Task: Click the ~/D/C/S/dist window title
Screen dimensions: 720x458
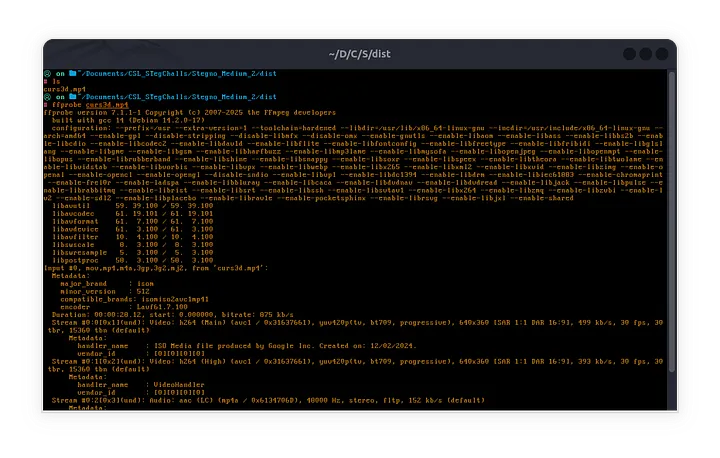Action: click(x=360, y=54)
